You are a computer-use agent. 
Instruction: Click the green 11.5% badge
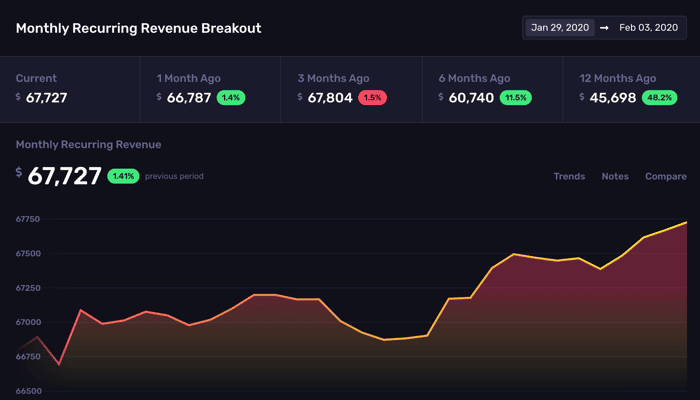pos(516,97)
